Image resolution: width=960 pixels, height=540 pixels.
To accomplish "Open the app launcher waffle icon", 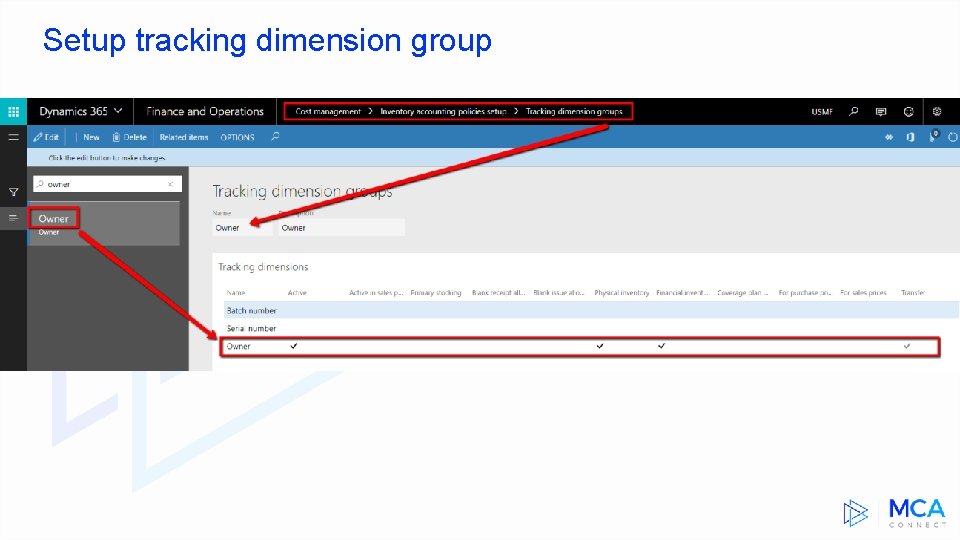I will click(x=13, y=111).
